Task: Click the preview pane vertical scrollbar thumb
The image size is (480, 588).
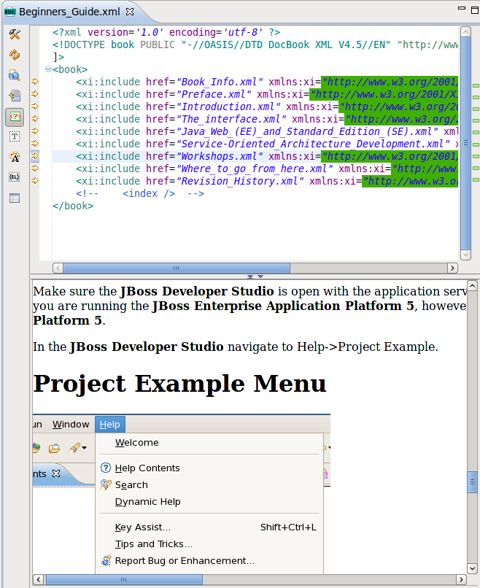Action: coord(472,482)
